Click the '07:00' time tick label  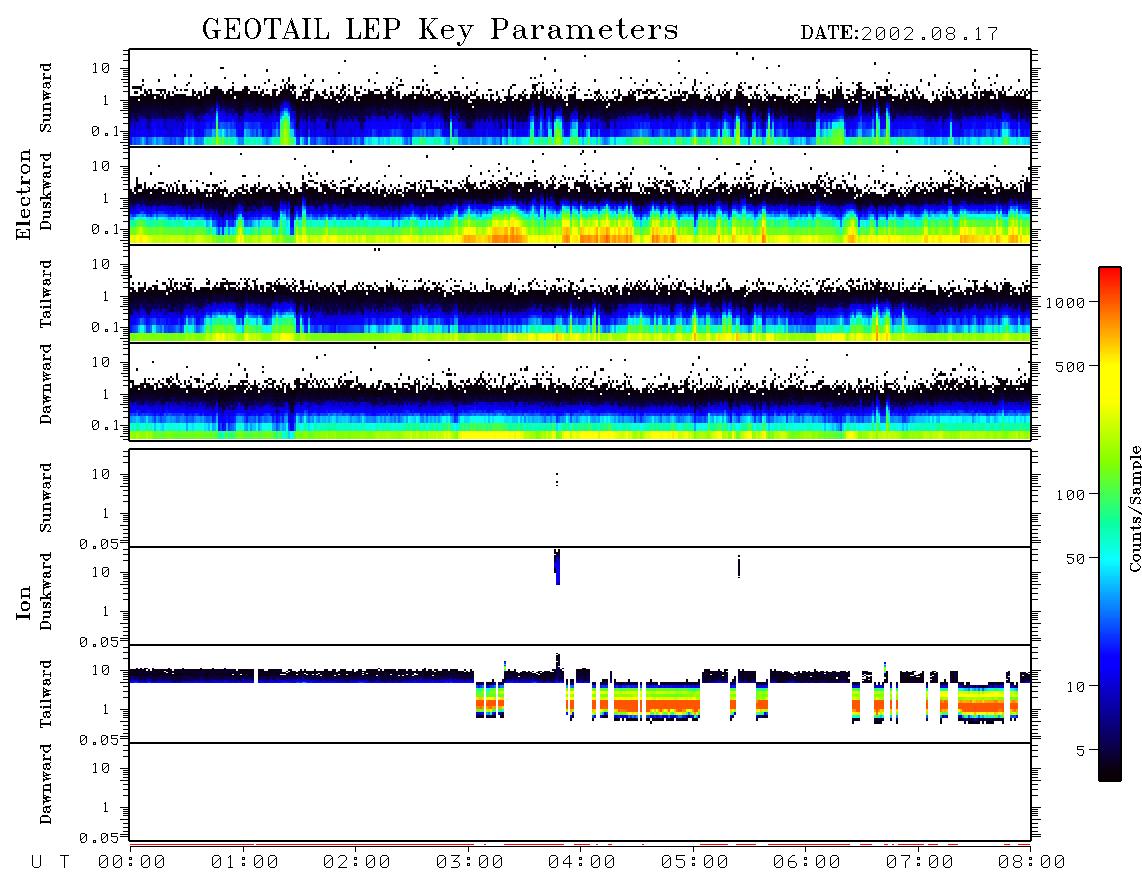920,863
